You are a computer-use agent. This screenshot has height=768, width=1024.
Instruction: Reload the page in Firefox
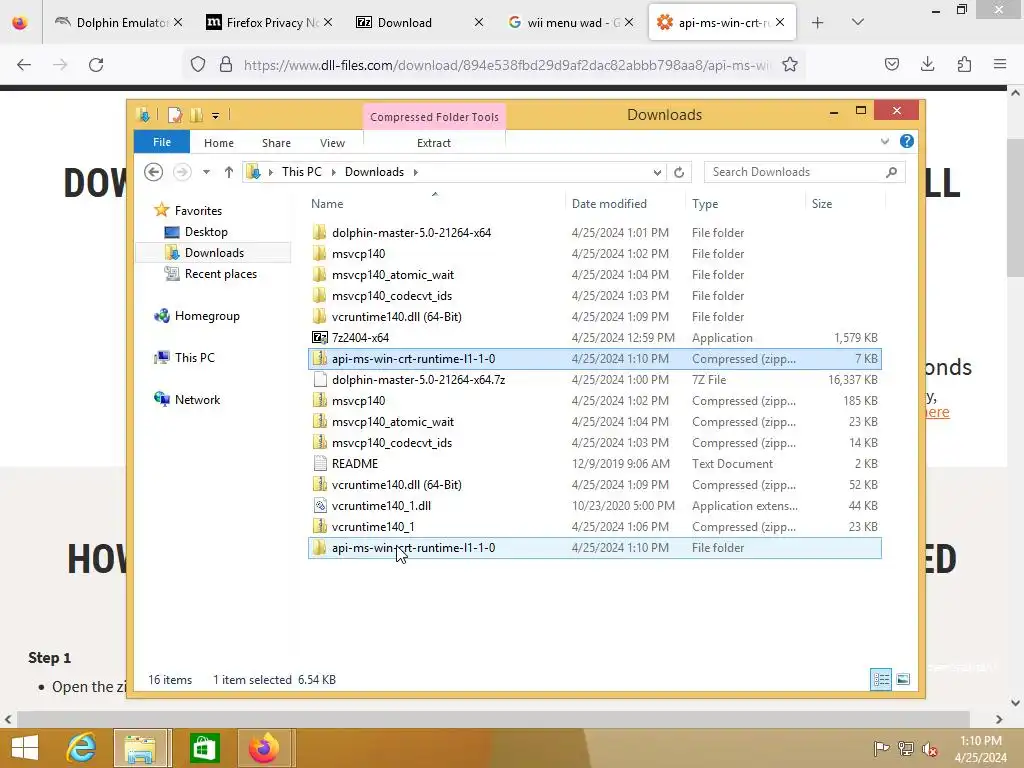coord(96,65)
